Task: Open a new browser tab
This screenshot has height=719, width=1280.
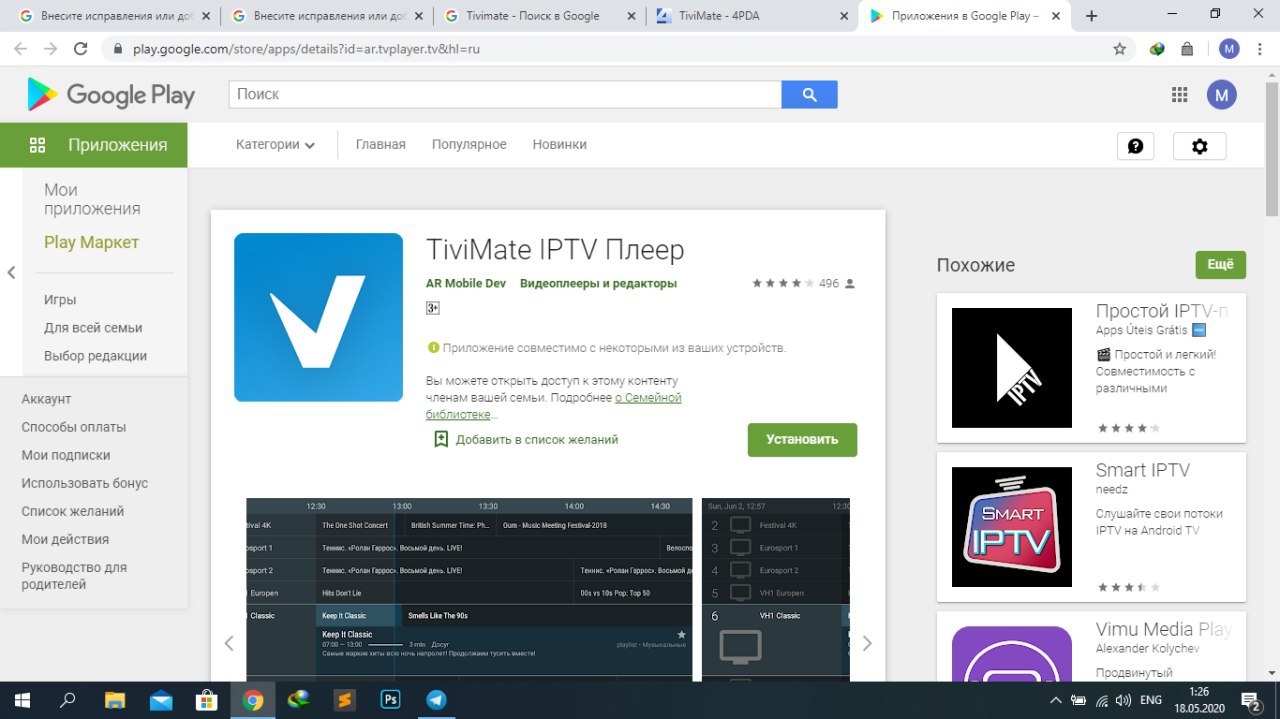Action: click(1091, 16)
